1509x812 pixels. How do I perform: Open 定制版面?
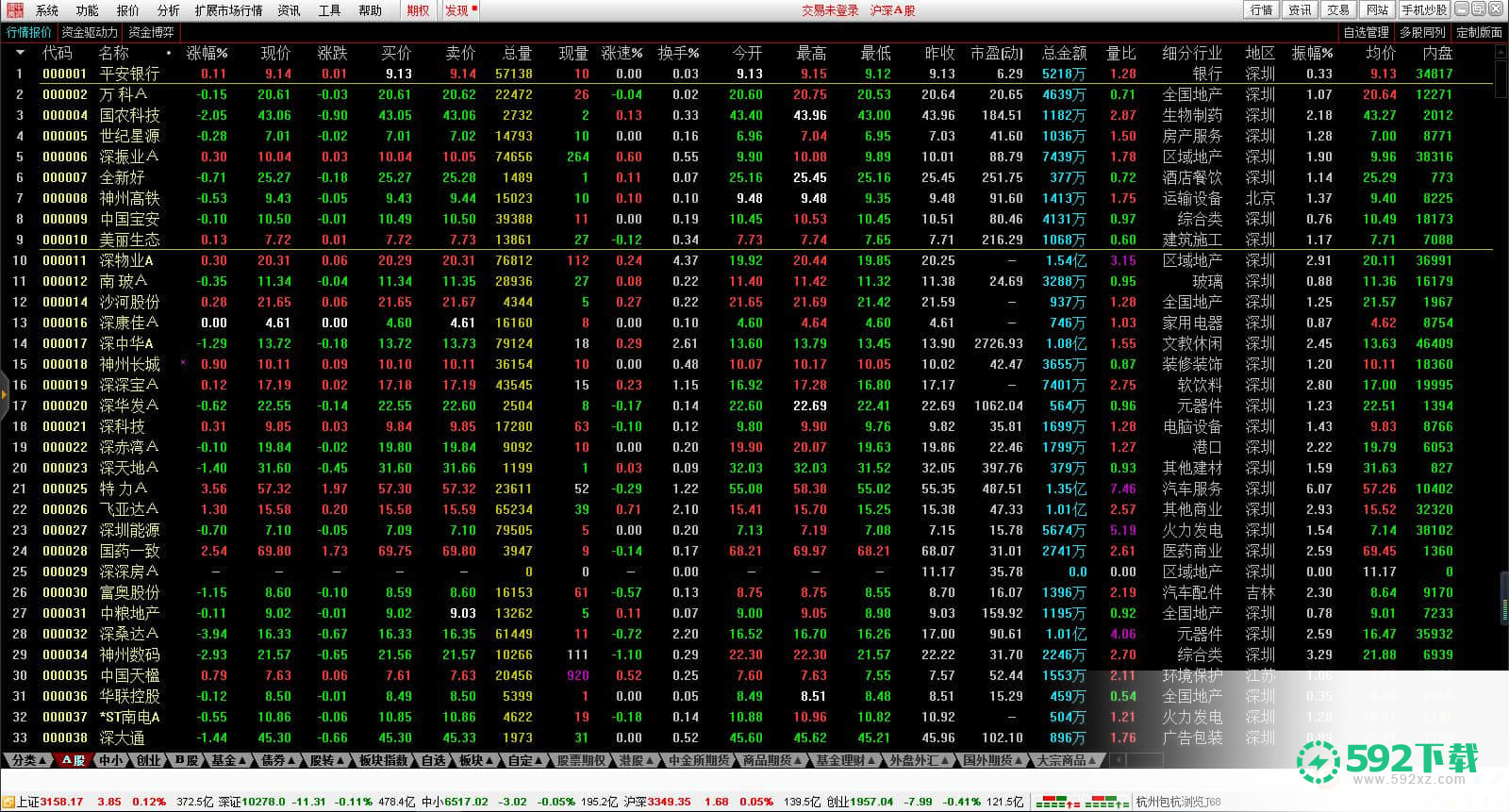click(x=1479, y=32)
